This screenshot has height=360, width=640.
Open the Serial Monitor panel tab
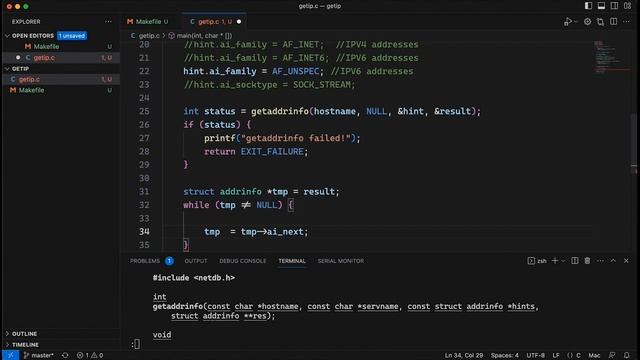click(341, 261)
